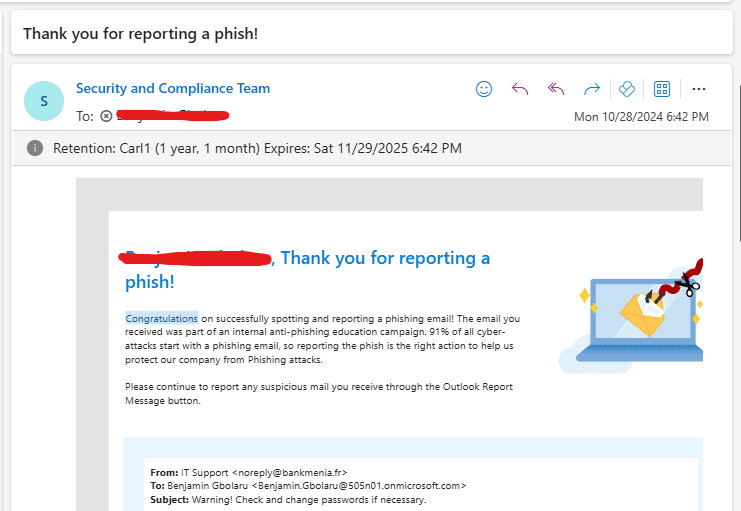Forward this email using the arrow icon
Image resolution: width=741 pixels, height=511 pixels.
pyautogui.click(x=591, y=89)
